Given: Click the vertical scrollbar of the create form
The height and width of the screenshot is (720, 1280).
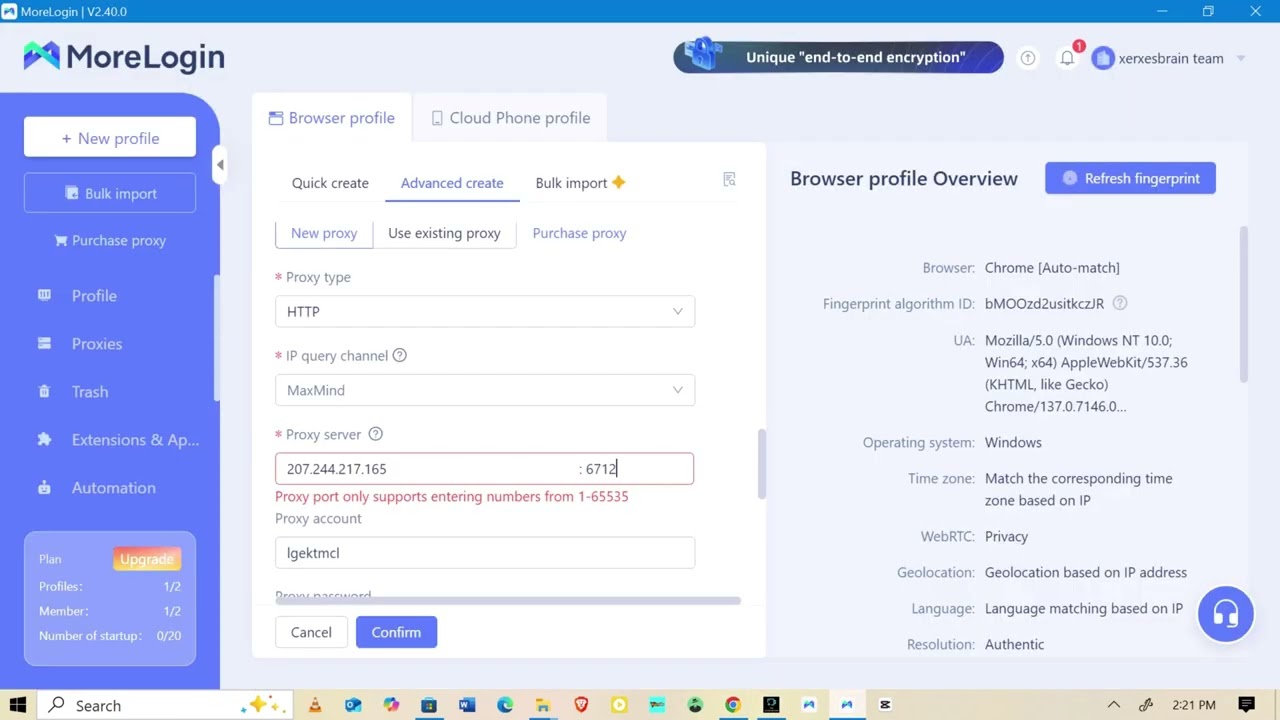Looking at the screenshot, I should pyautogui.click(x=762, y=463).
